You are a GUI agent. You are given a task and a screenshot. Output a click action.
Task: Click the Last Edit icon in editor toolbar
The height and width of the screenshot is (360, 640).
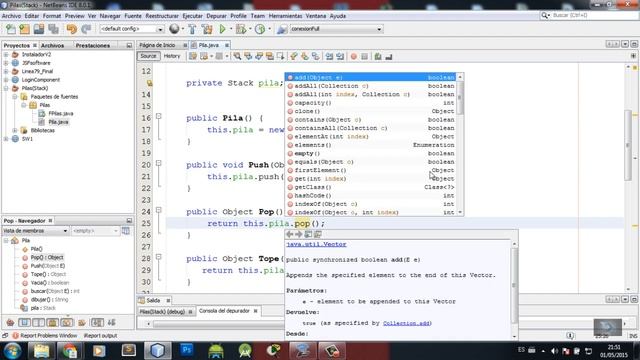tap(193, 56)
